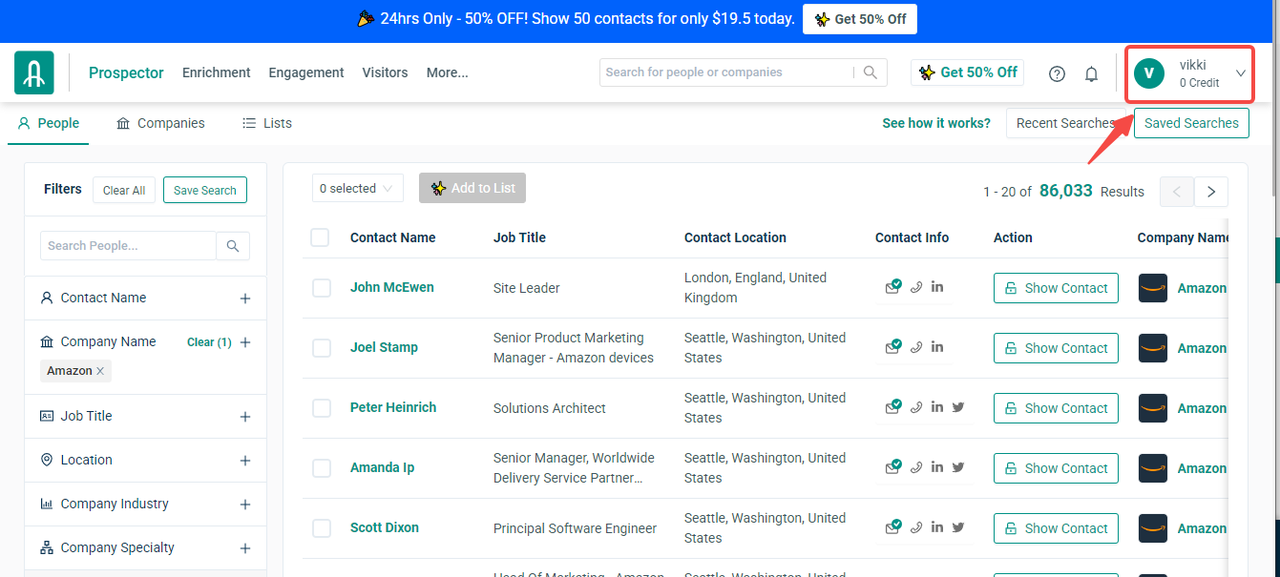This screenshot has width=1280, height=577.
Task: Click the LinkedIn icon for John McEwen
Action: tap(937, 287)
